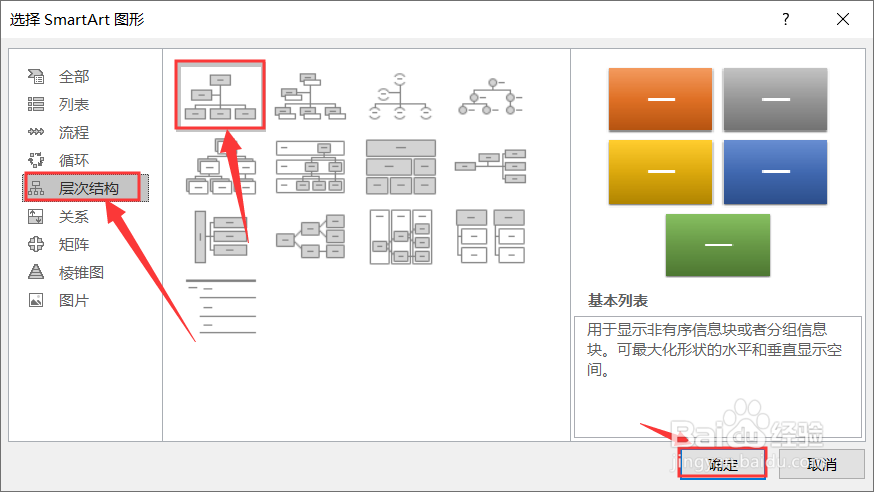Click the 图片 picture icon
The width and height of the screenshot is (874, 492).
tap(36, 300)
